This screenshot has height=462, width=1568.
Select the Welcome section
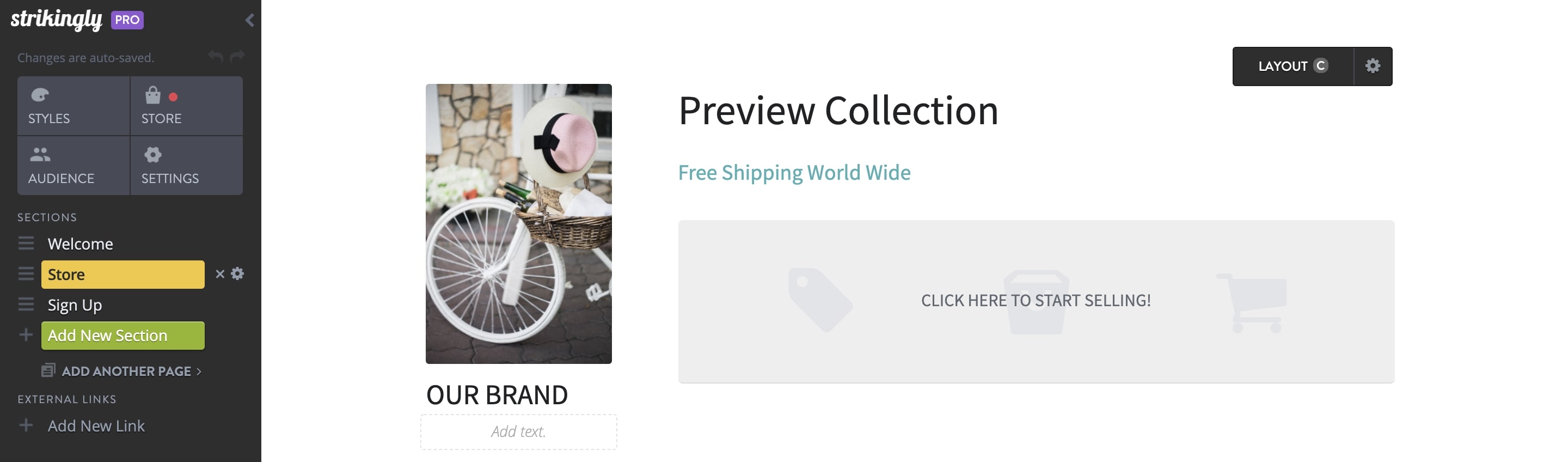[x=79, y=244]
